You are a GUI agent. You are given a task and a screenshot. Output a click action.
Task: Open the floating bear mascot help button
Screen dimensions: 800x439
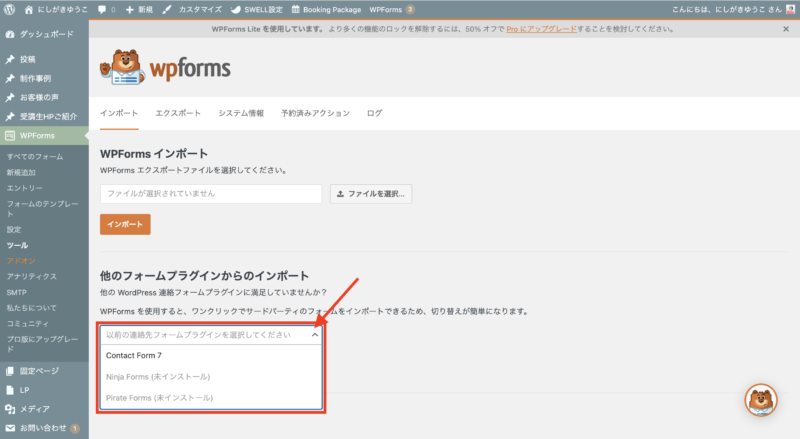click(x=761, y=400)
